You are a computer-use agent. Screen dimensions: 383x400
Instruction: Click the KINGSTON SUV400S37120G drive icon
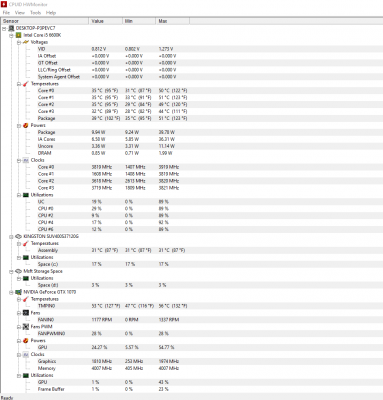point(19,236)
